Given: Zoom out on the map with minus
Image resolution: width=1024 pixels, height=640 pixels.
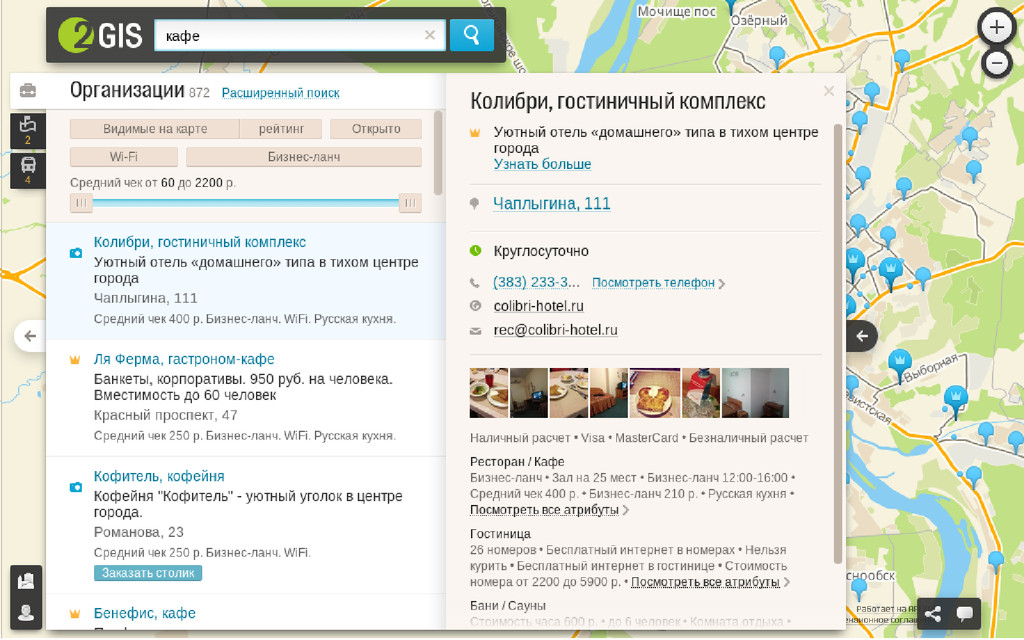Looking at the screenshot, I should (x=997, y=63).
